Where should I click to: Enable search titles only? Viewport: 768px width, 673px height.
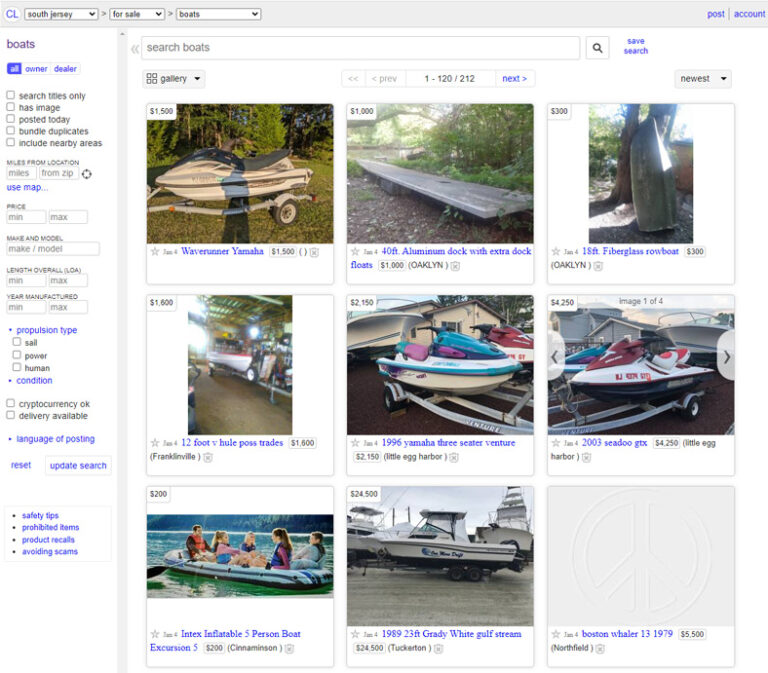(10, 95)
